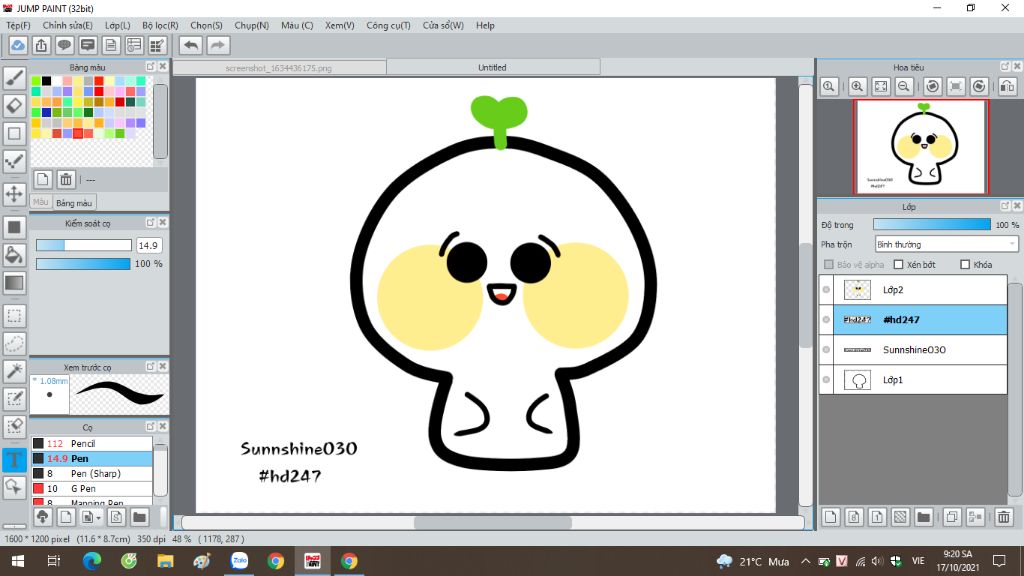Open Zalo from the taskbar
This screenshot has width=1024, height=576.
pos(239,561)
